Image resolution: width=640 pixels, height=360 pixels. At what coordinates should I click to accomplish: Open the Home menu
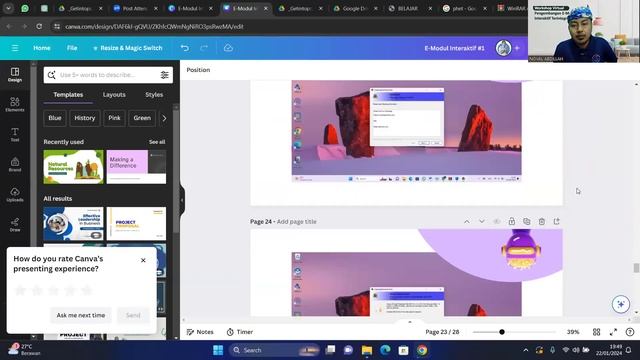(42, 48)
